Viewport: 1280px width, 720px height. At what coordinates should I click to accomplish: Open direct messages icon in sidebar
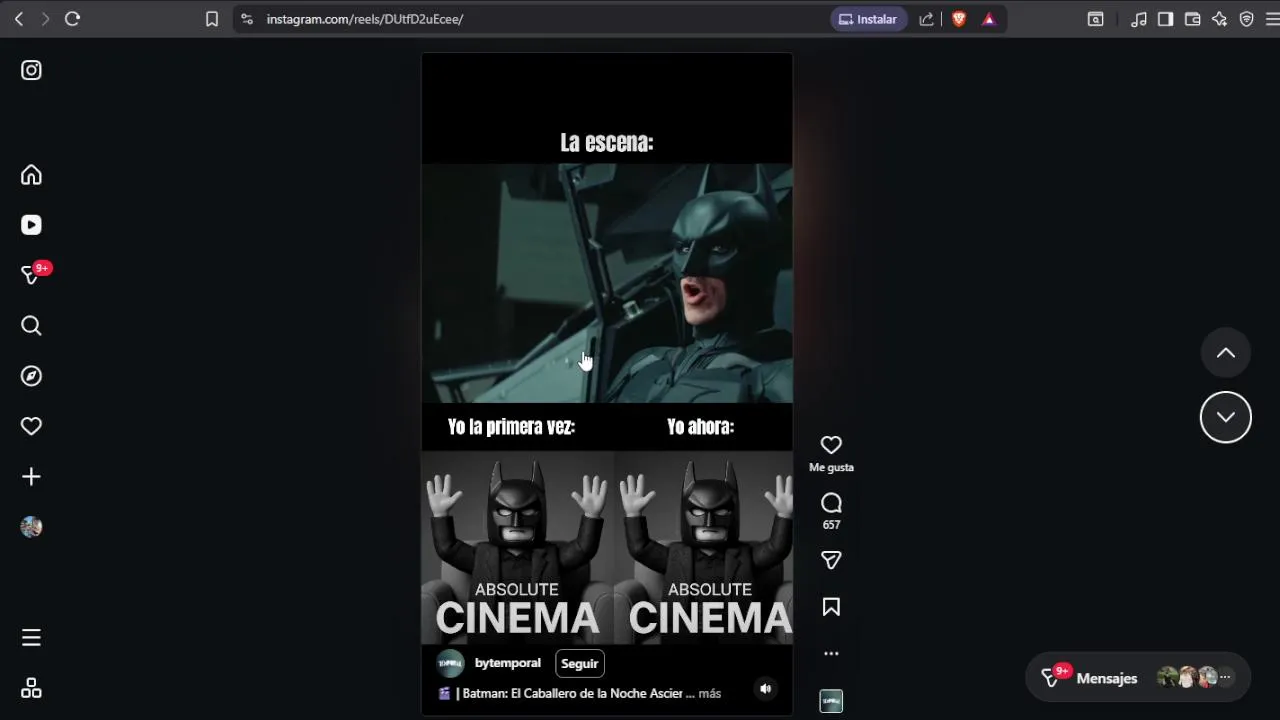(31, 275)
